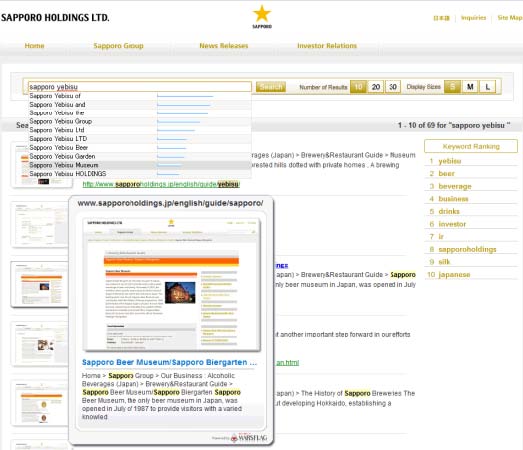
Task: Click the SAPPORO HOLDINGS LTD. header title
Action: coord(55,18)
